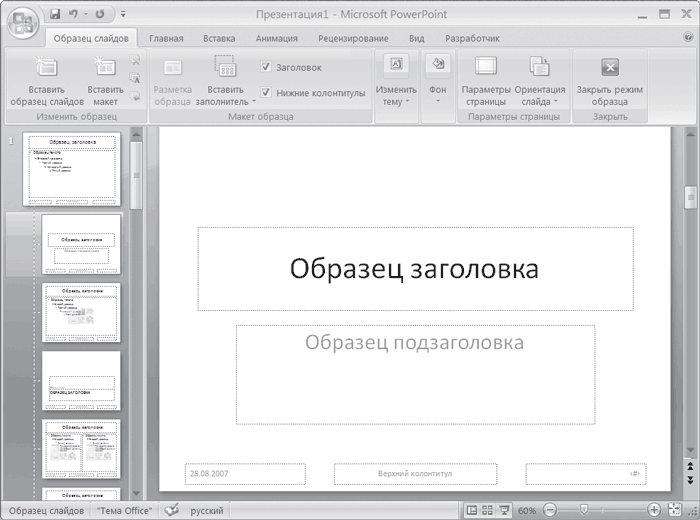This screenshot has height=520, width=700.
Task: Click the preserve master small icon
Action: coord(134,96)
